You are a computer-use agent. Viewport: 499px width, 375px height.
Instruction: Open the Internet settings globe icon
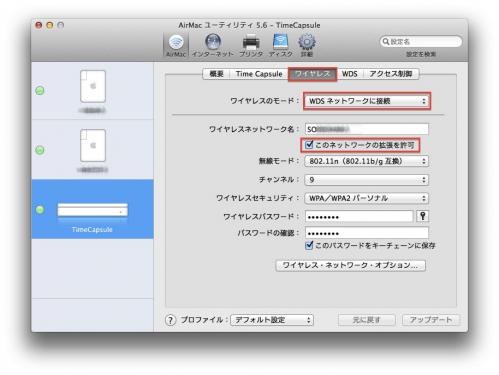(213, 45)
